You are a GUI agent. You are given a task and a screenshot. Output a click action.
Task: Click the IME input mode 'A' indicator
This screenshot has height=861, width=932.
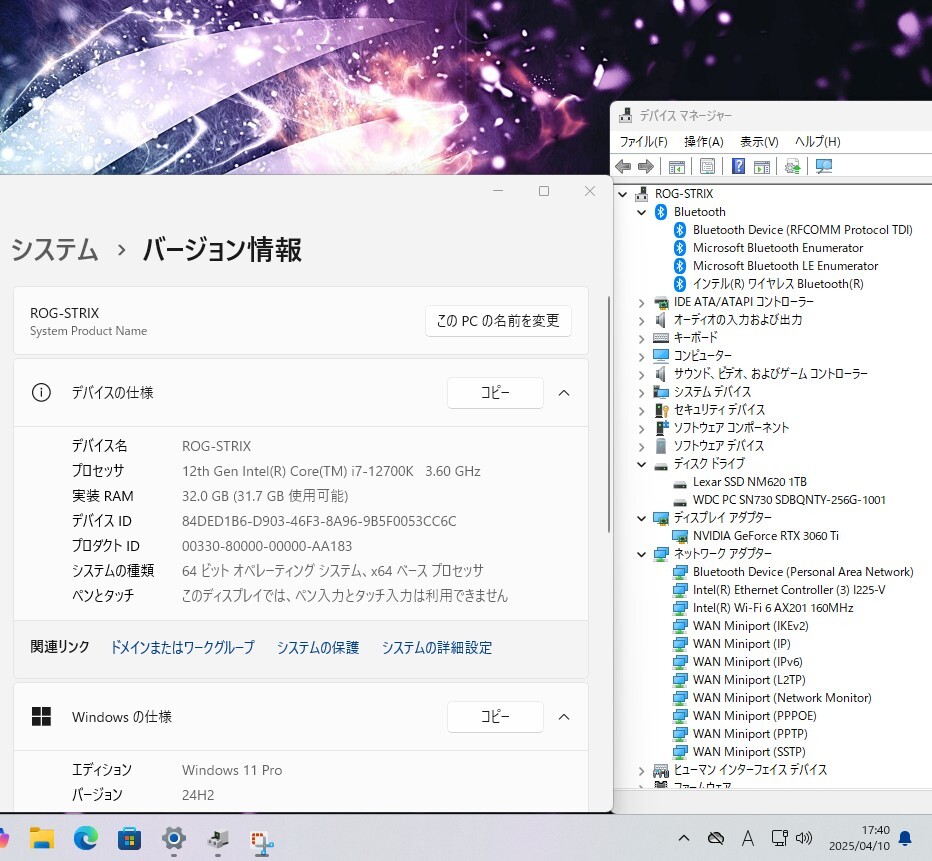click(748, 838)
